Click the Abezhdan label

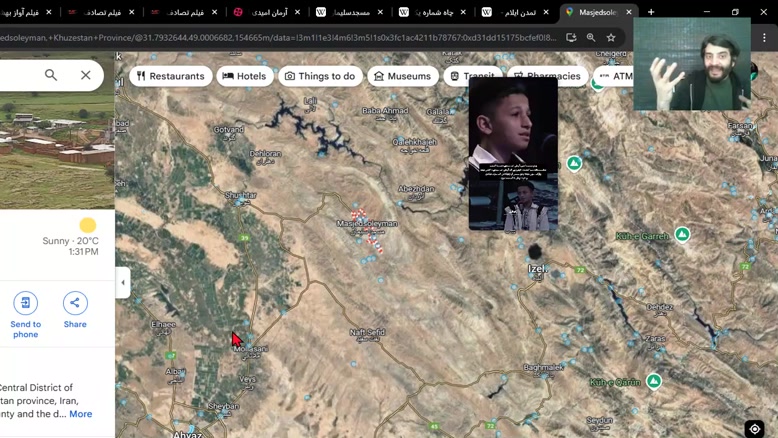(416, 188)
